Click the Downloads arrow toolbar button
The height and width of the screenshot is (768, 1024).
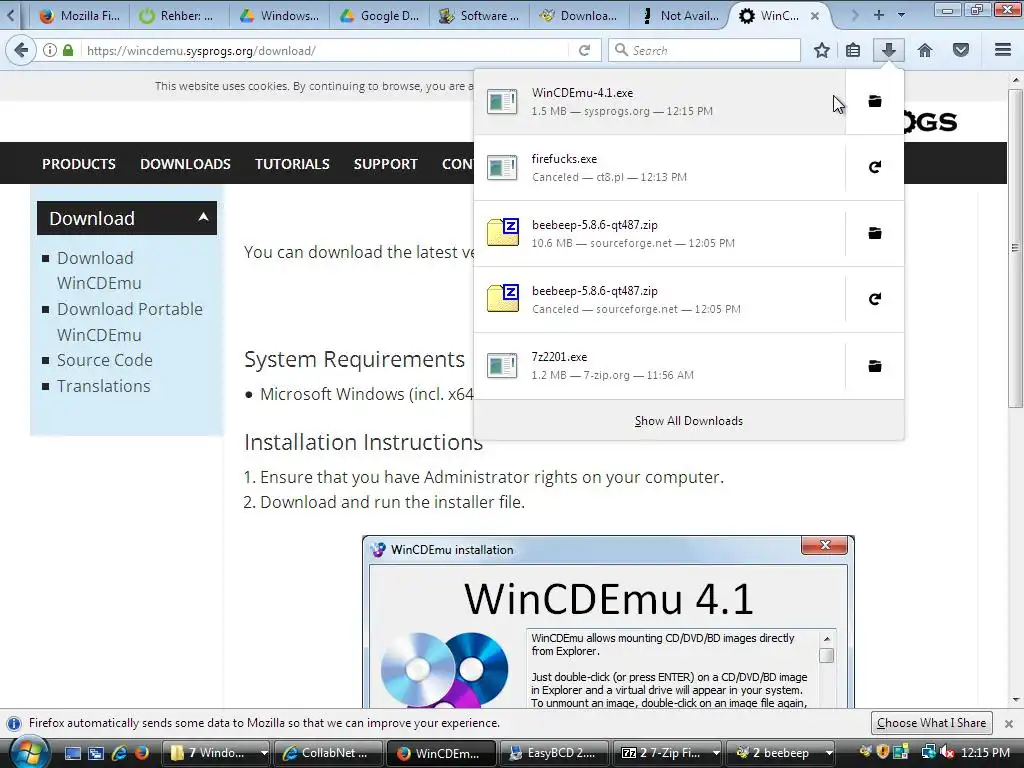[888, 50]
